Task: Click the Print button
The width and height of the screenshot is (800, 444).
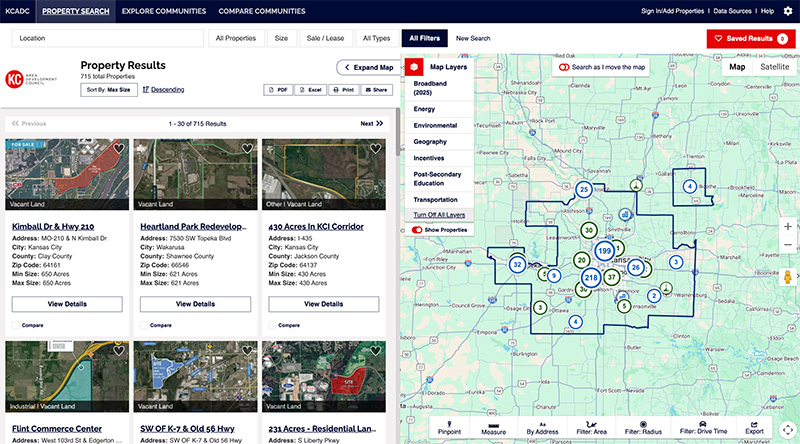Action: coord(343,90)
